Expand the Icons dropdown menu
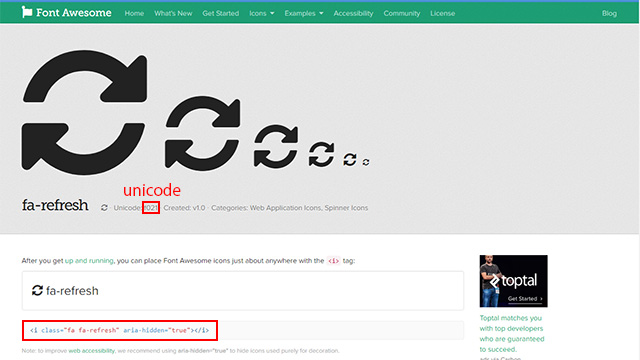 [262, 13]
